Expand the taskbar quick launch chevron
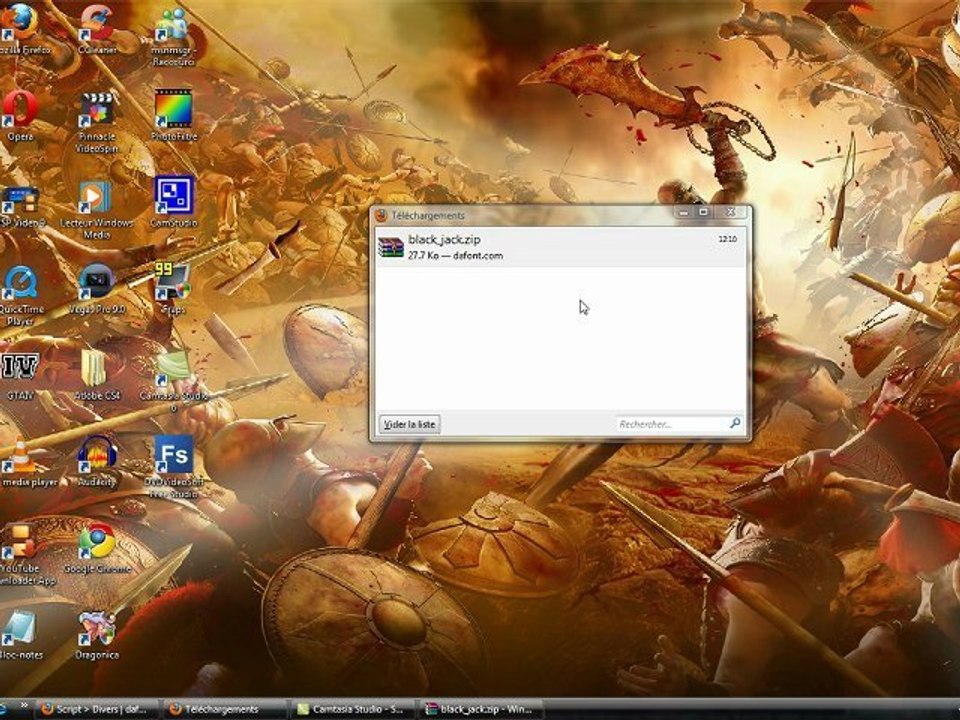The width and height of the screenshot is (960, 720). [24, 706]
